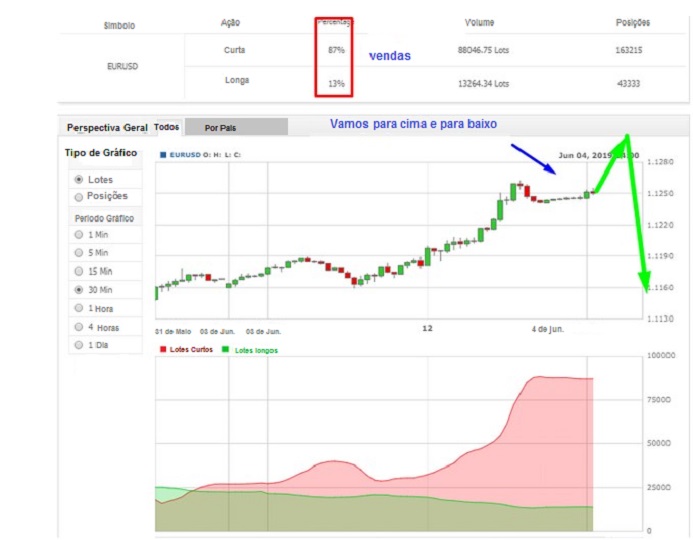
Task: Set chart period to 1 Hora
Action: click(x=79, y=308)
